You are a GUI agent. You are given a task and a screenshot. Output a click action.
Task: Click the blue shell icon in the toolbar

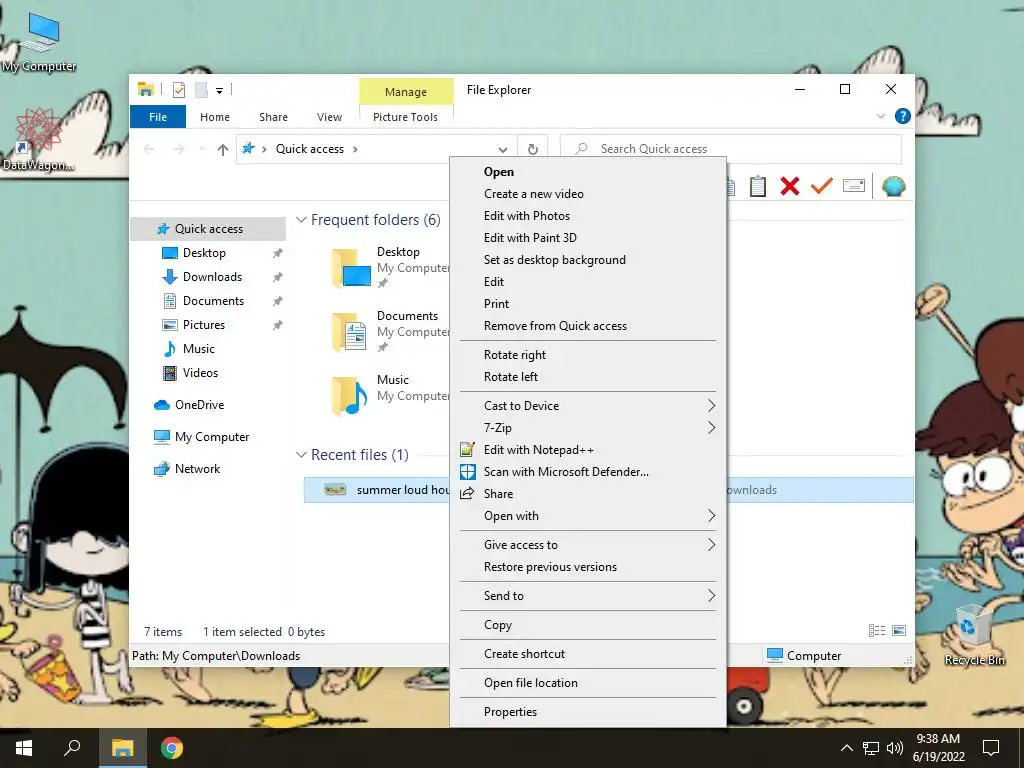(893, 187)
